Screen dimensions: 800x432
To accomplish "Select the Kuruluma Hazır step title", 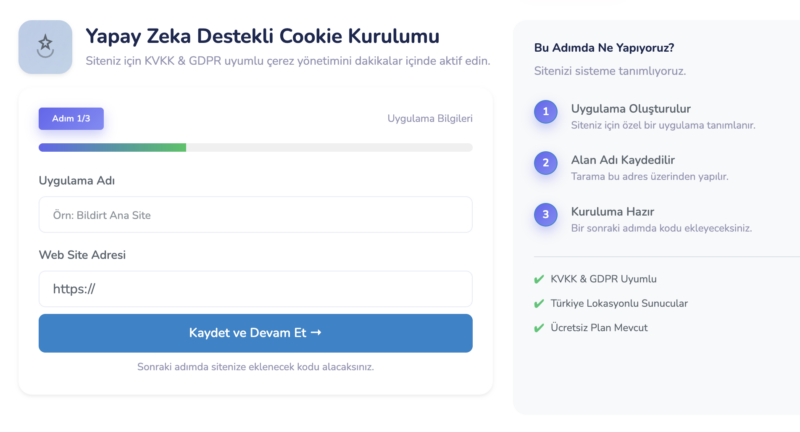I will click(x=612, y=212).
